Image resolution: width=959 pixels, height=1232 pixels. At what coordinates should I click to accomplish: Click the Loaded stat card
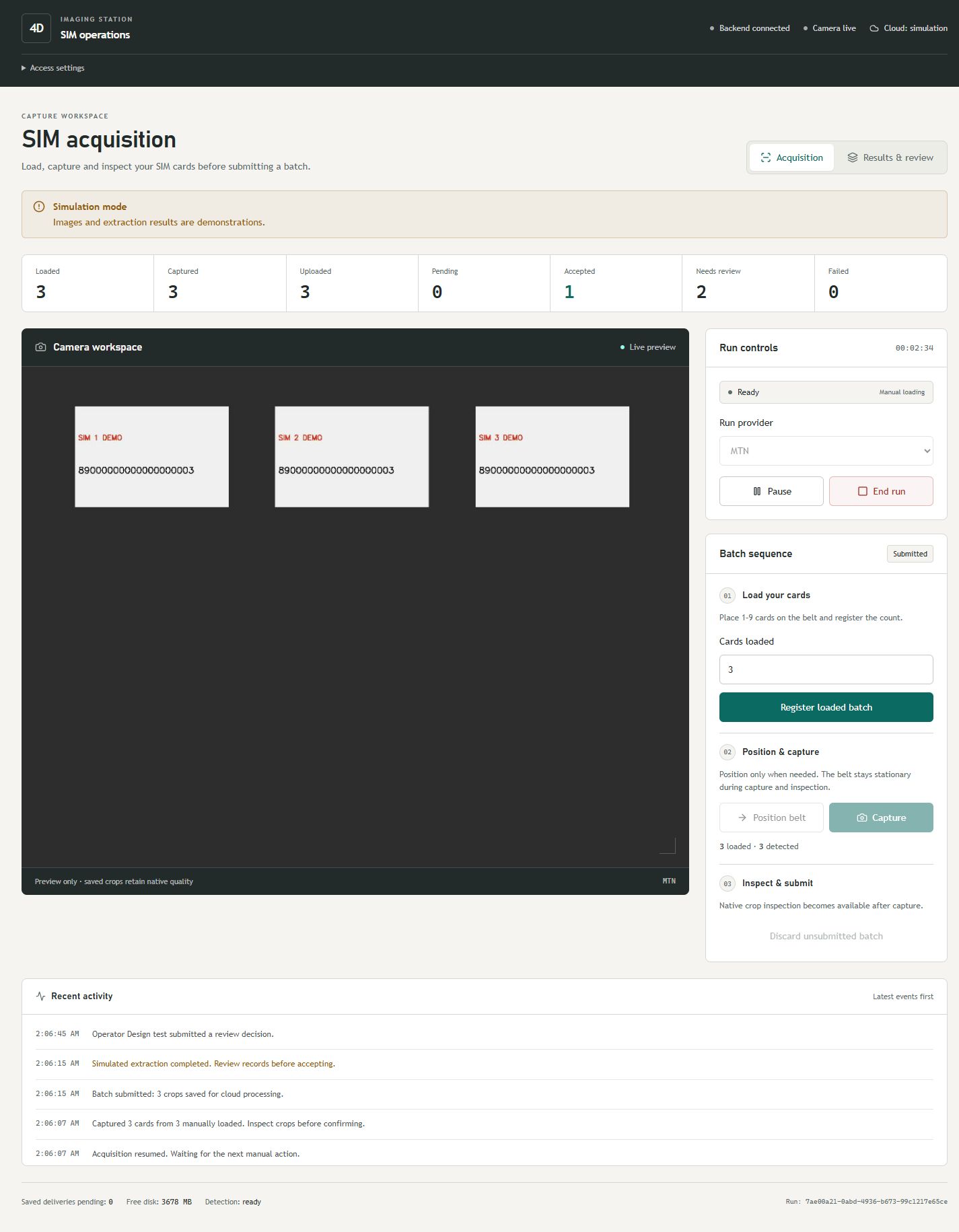coord(88,283)
